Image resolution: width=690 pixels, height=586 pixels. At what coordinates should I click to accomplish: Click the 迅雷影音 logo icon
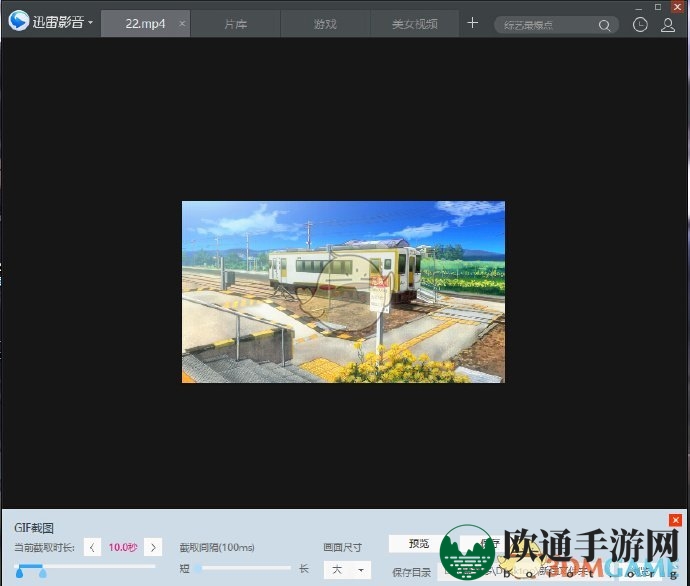click(x=18, y=21)
